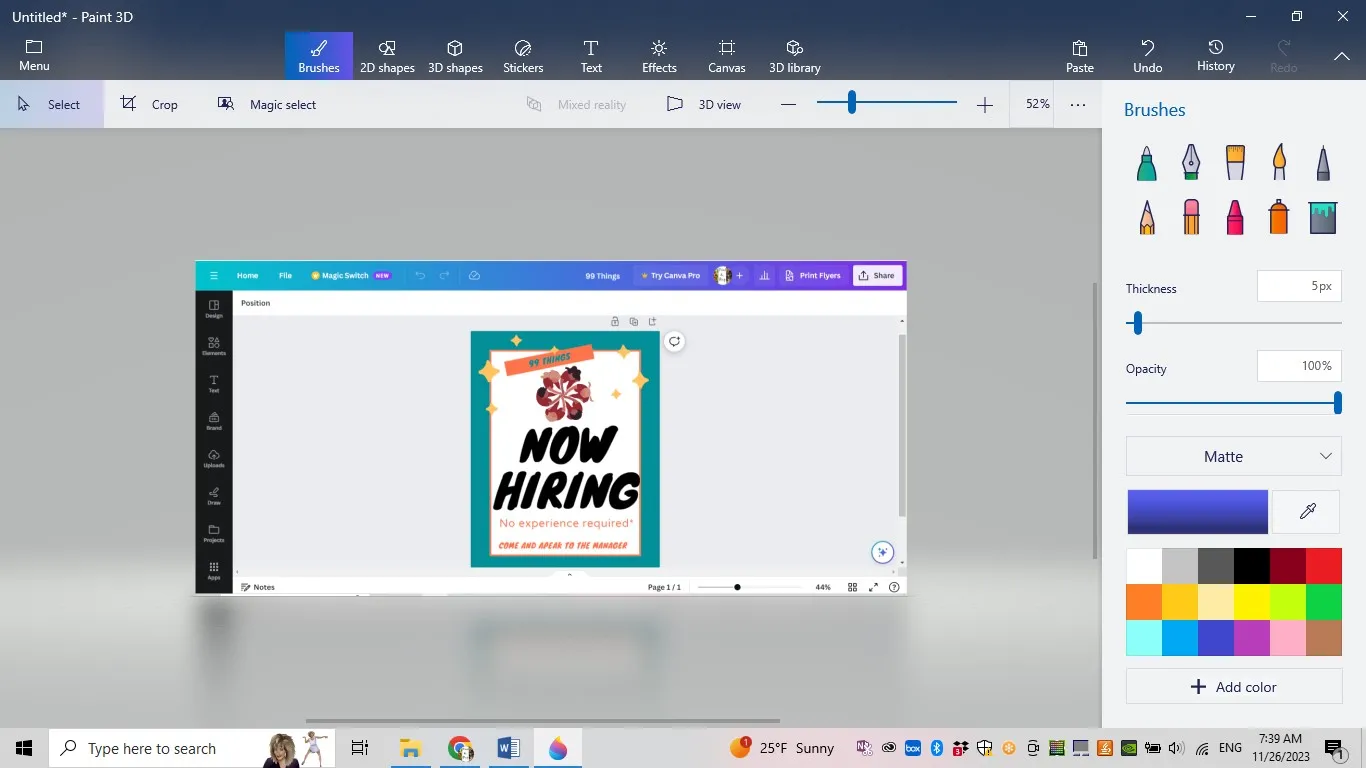1366x768 pixels.
Task: Open Google Chrome from the taskbar
Action: pyautogui.click(x=459, y=748)
